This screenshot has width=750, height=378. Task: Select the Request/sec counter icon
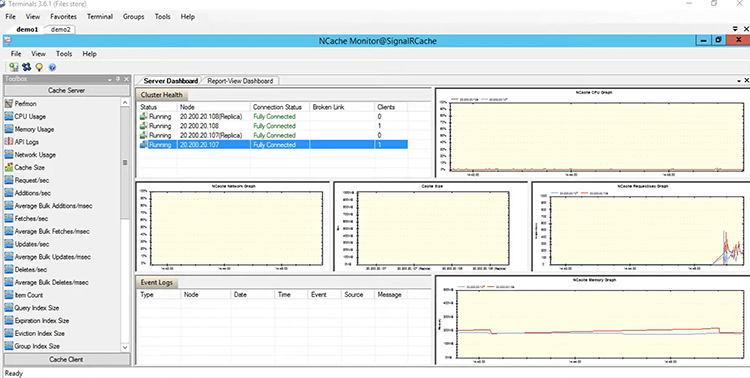tap(9, 180)
